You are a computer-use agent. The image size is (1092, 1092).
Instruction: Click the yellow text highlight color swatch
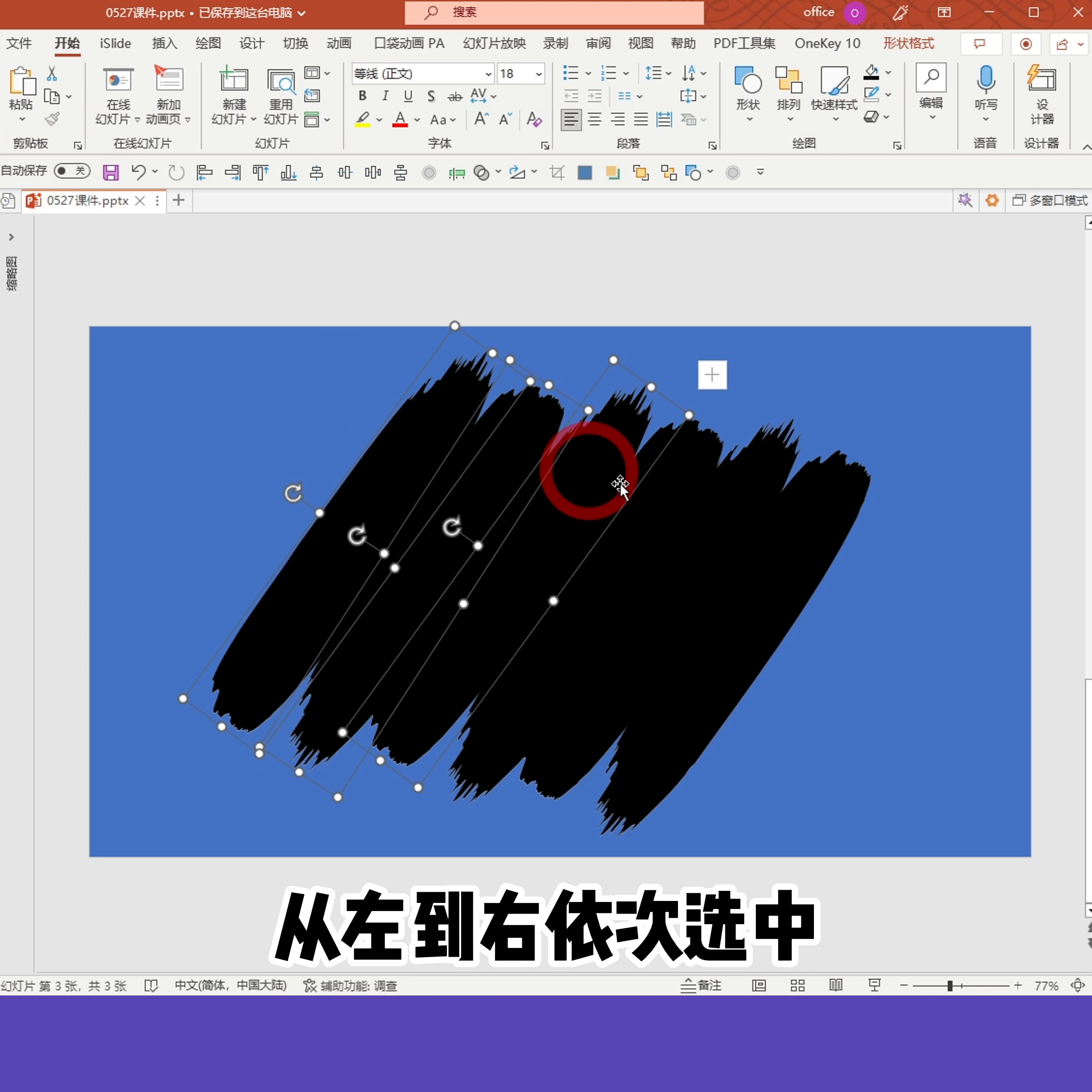pyautogui.click(x=362, y=125)
